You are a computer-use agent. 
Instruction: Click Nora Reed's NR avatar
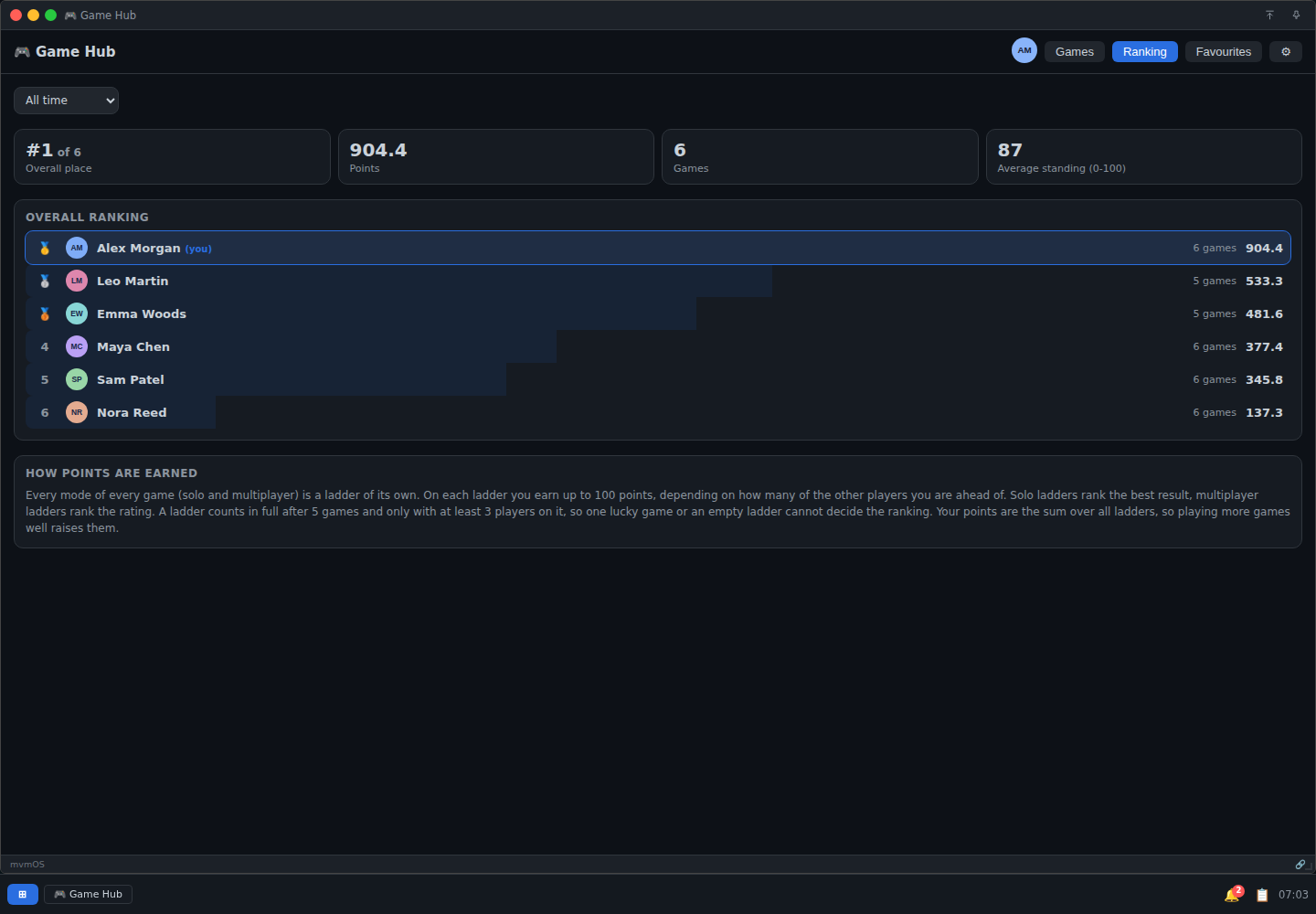tap(77, 413)
